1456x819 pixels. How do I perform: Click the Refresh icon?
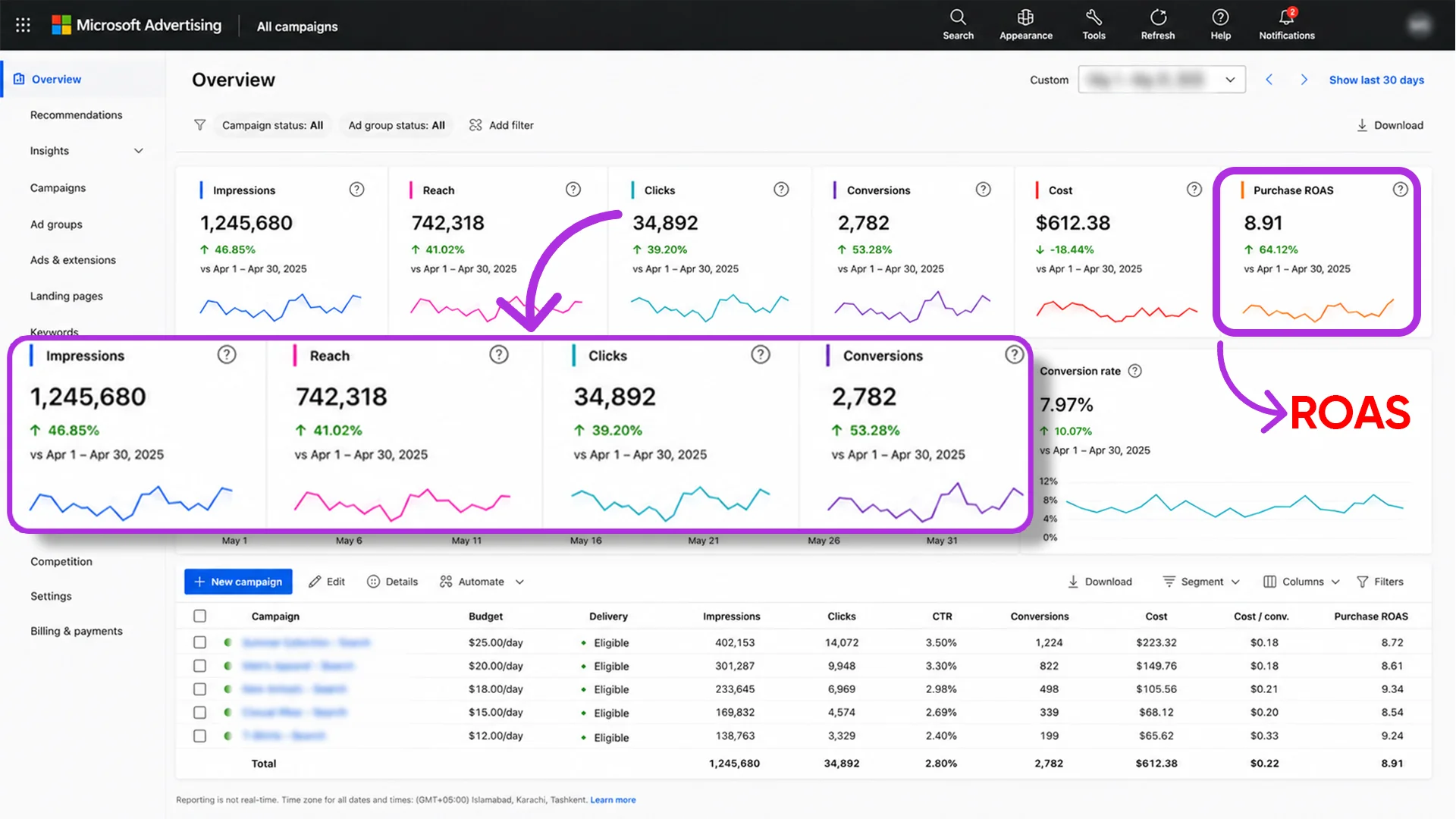(1158, 17)
